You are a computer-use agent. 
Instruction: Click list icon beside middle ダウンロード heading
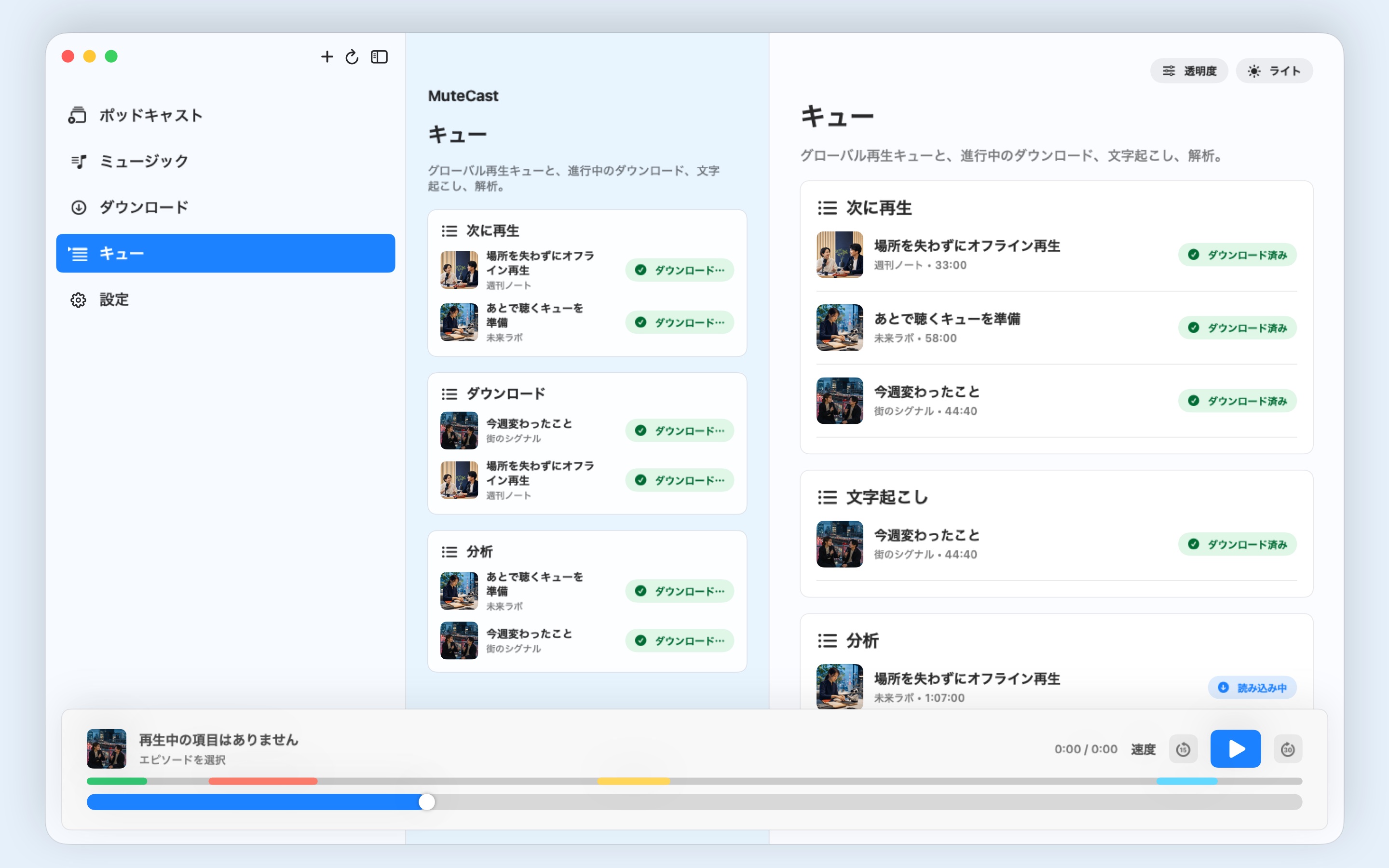click(449, 394)
